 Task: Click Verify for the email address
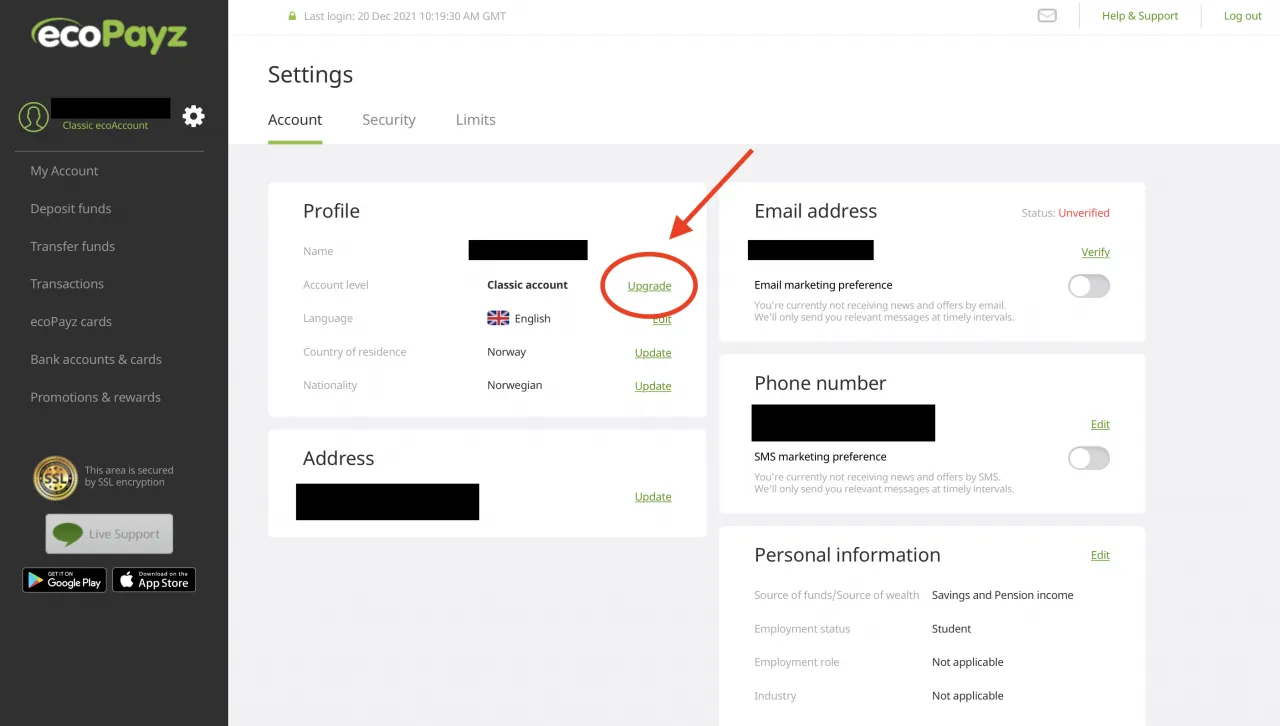click(x=1095, y=253)
